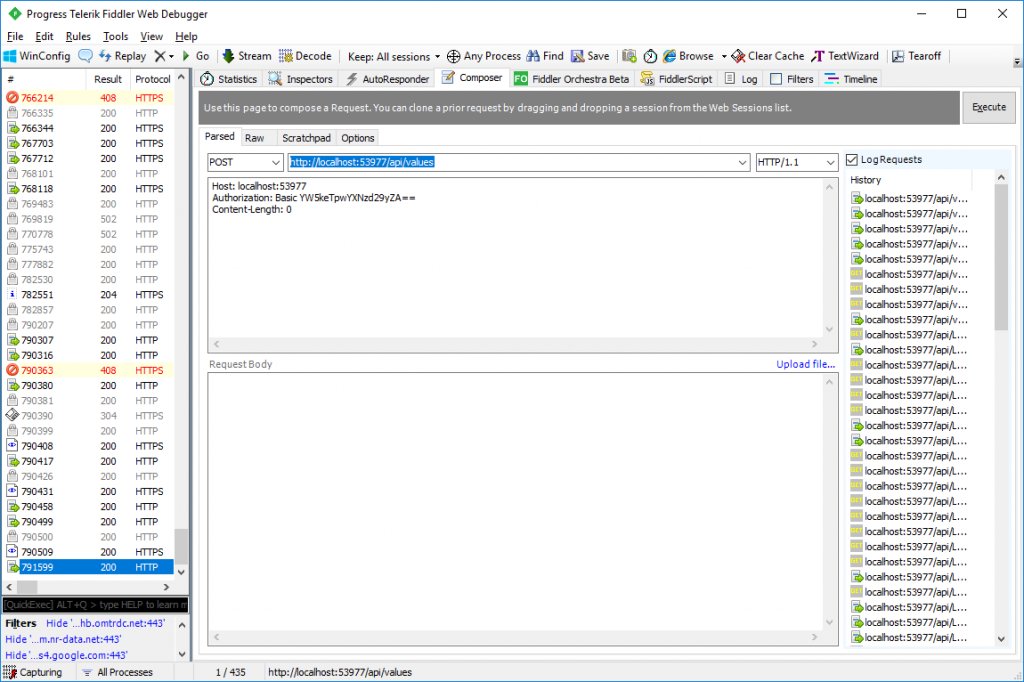Click the WinConfig toolbar icon
1024x682 pixels.
(10, 56)
